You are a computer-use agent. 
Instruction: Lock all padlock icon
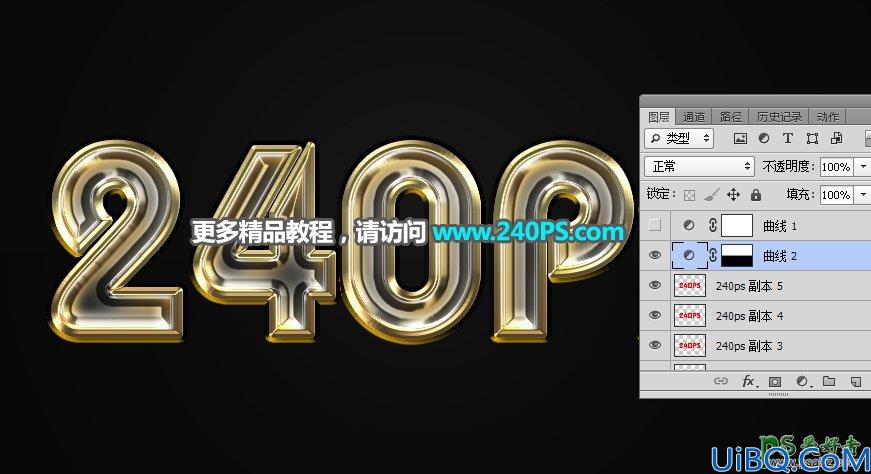pyautogui.click(x=755, y=194)
